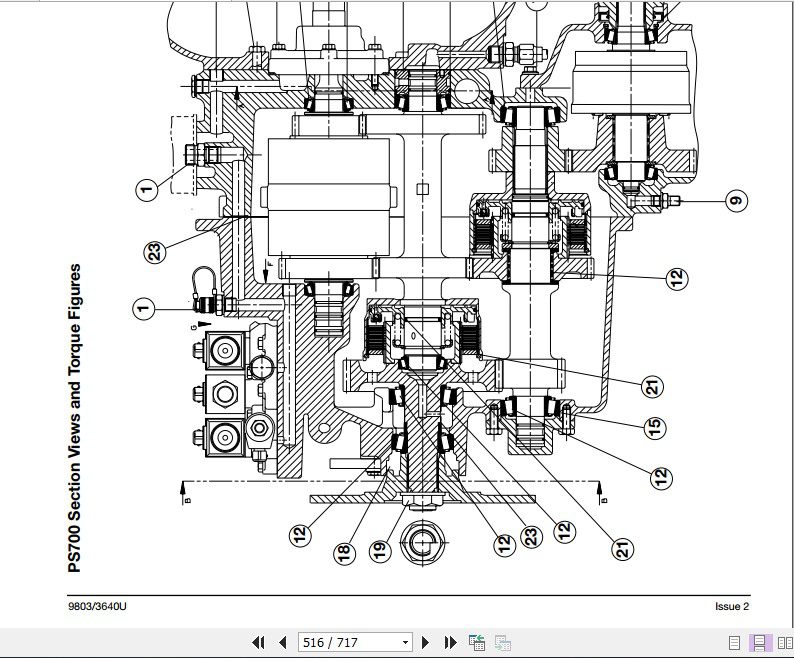This screenshot has width=794, height=658.
Task: Open the page number dropdown arrow
Action: coord(405,642)
